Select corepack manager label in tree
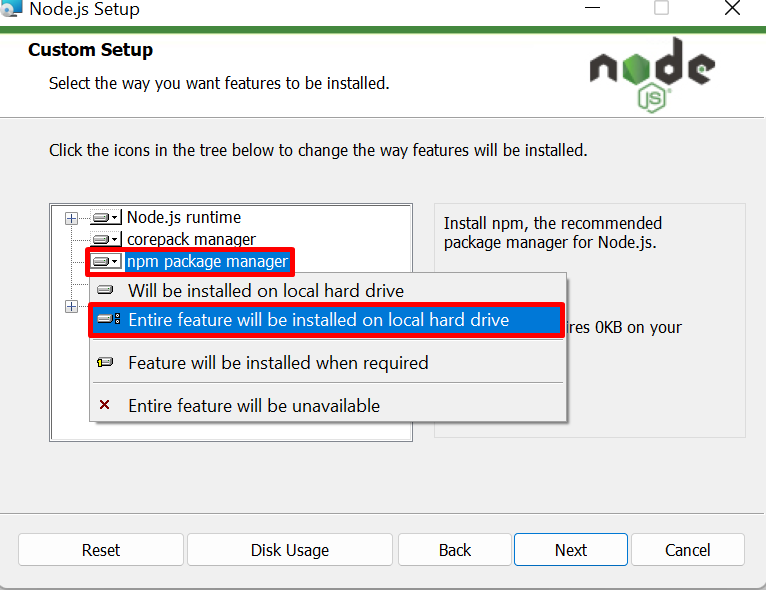 pos(191,239)
